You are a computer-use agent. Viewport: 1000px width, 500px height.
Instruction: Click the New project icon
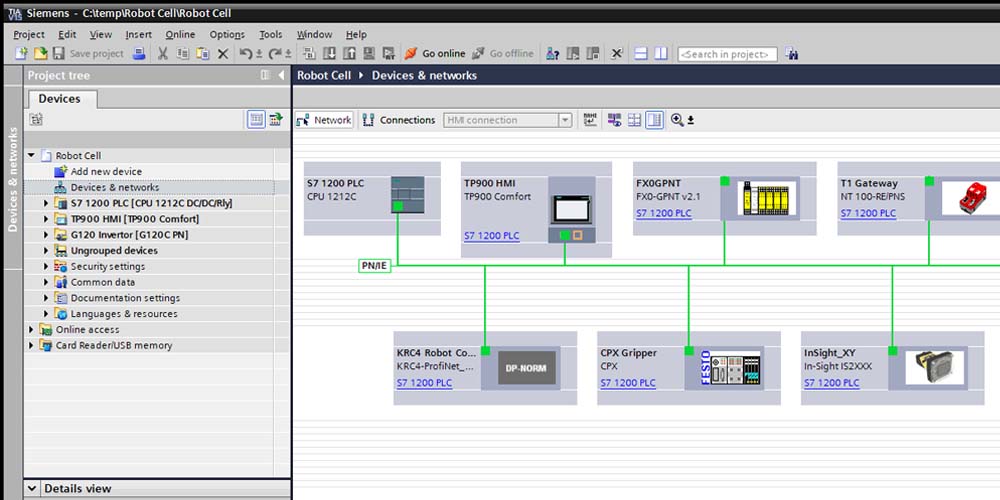point(21,54)
